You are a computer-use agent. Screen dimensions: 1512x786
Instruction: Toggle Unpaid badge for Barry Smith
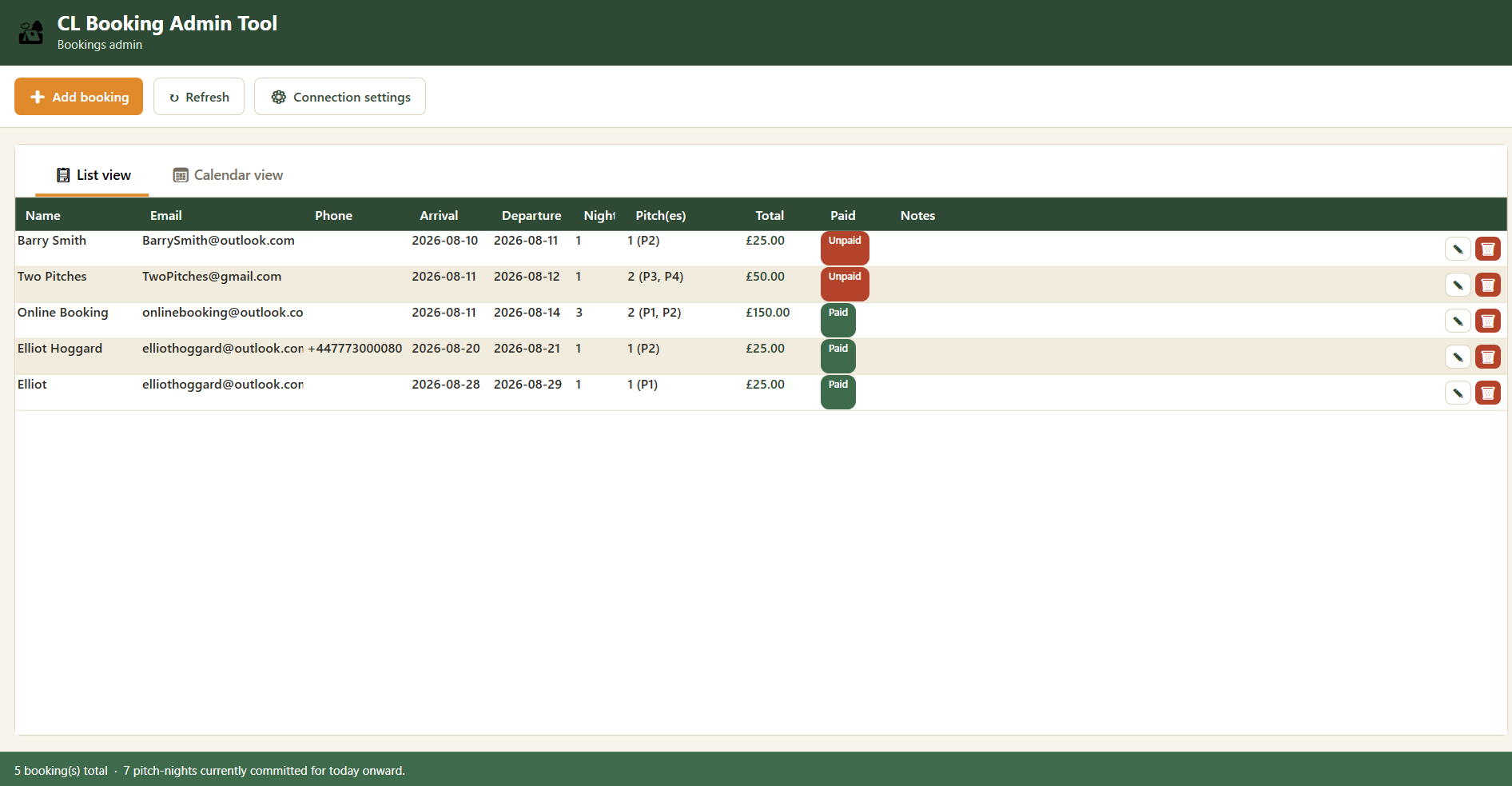click(x=845, y=248)
